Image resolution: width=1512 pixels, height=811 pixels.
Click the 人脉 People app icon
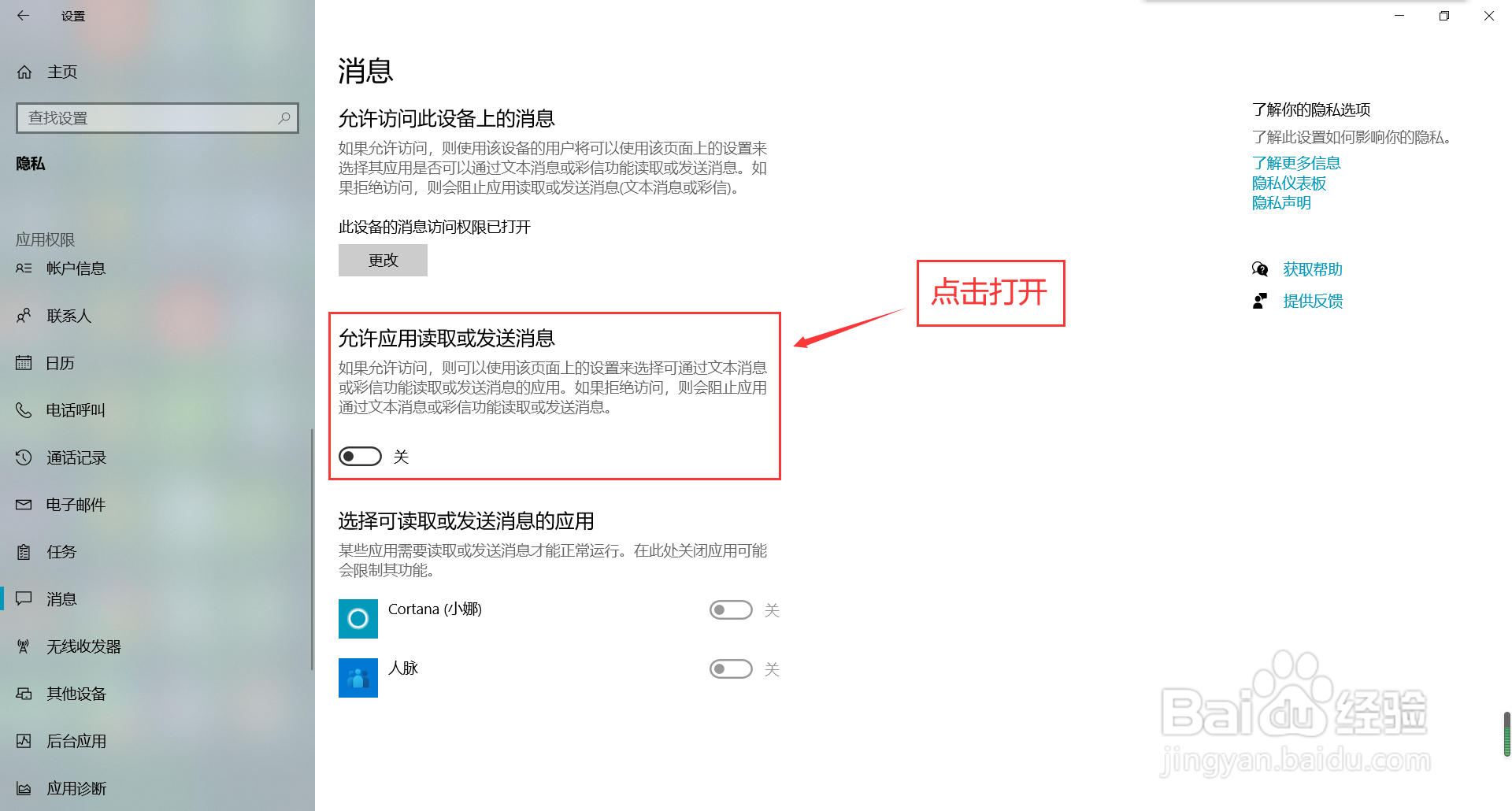coord(358,678)
